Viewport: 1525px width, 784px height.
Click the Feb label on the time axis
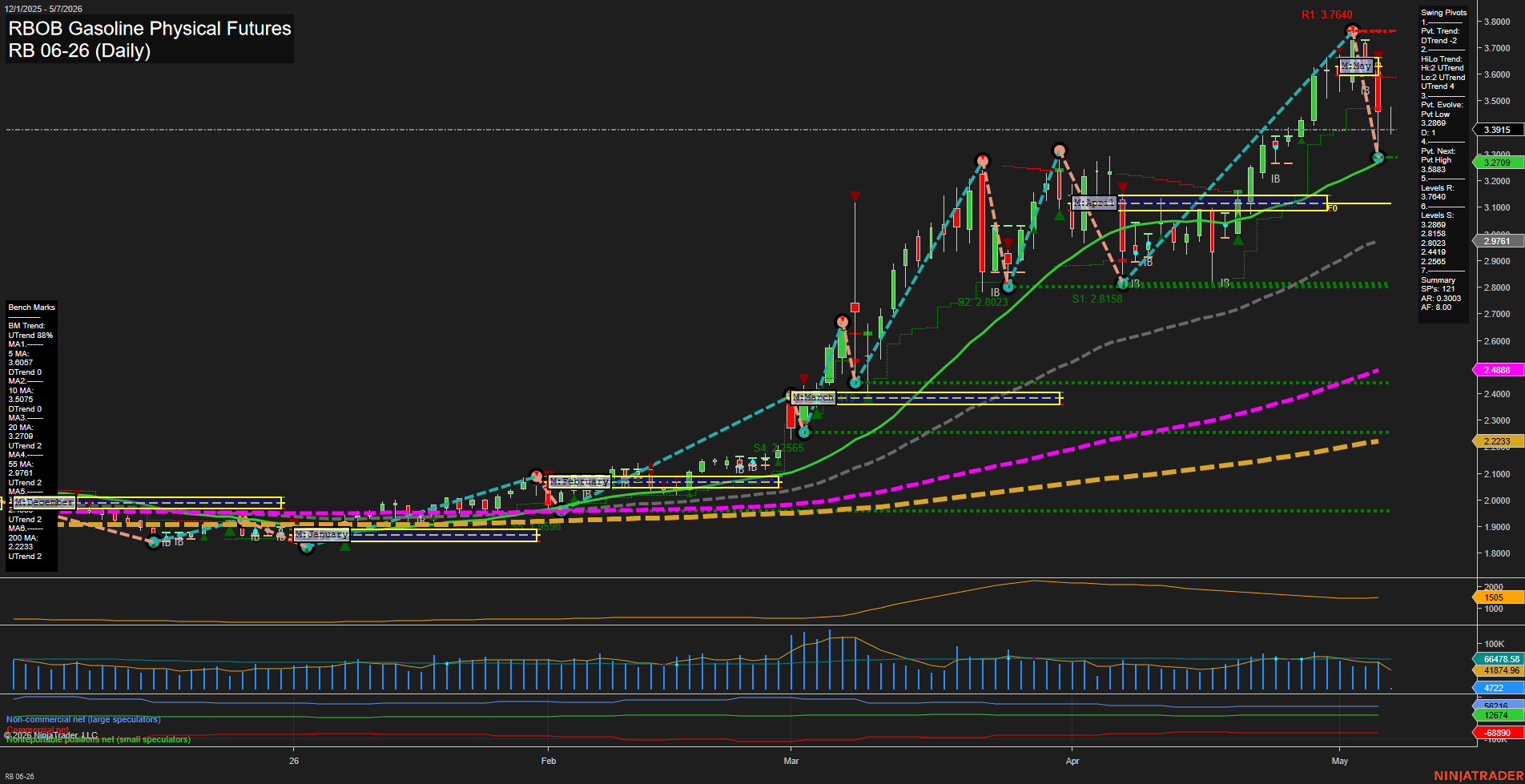tap(549, 761)
